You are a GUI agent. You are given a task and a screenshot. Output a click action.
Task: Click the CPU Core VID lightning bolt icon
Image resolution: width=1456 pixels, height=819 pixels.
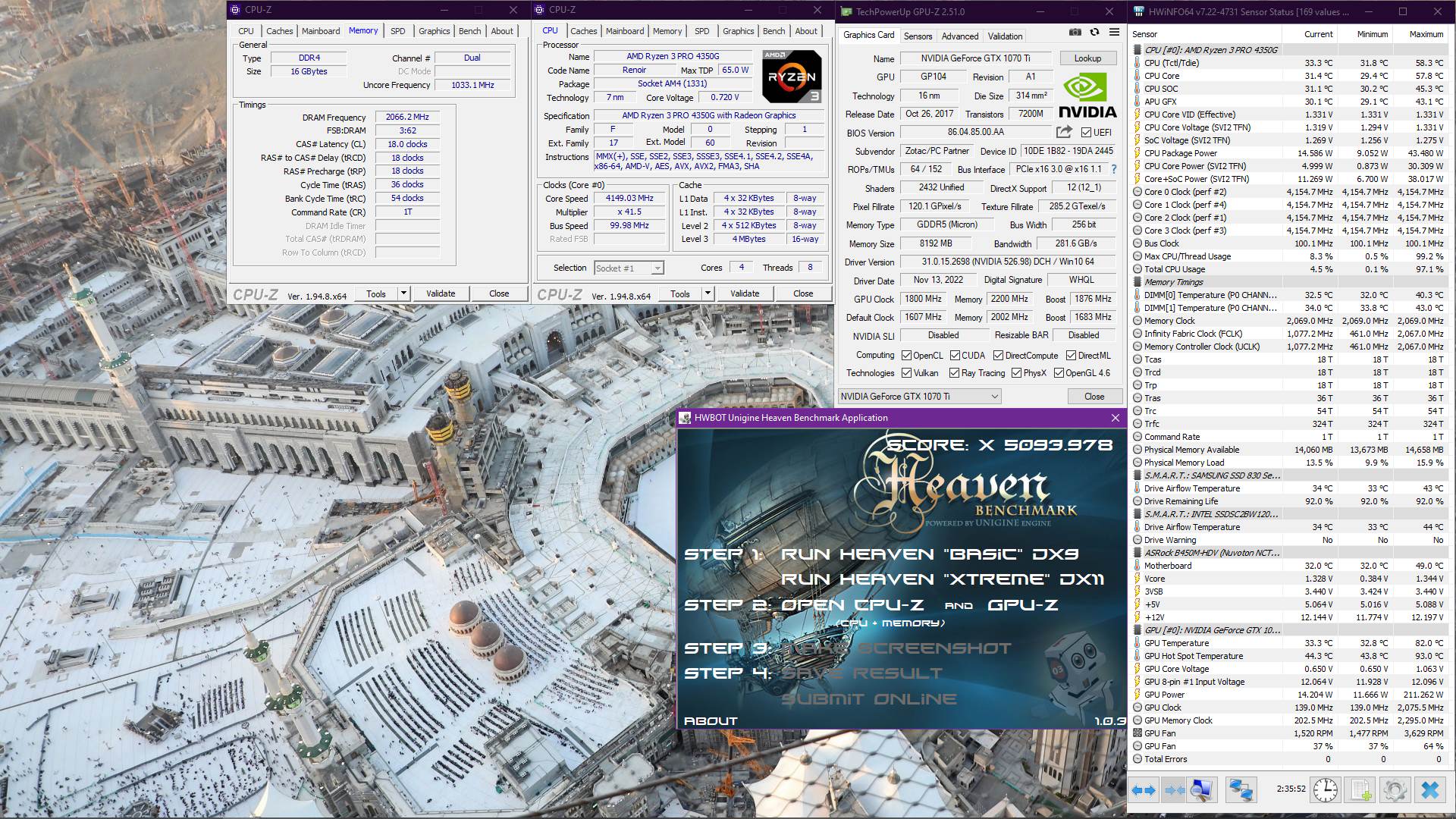[x=1137, y=115]
